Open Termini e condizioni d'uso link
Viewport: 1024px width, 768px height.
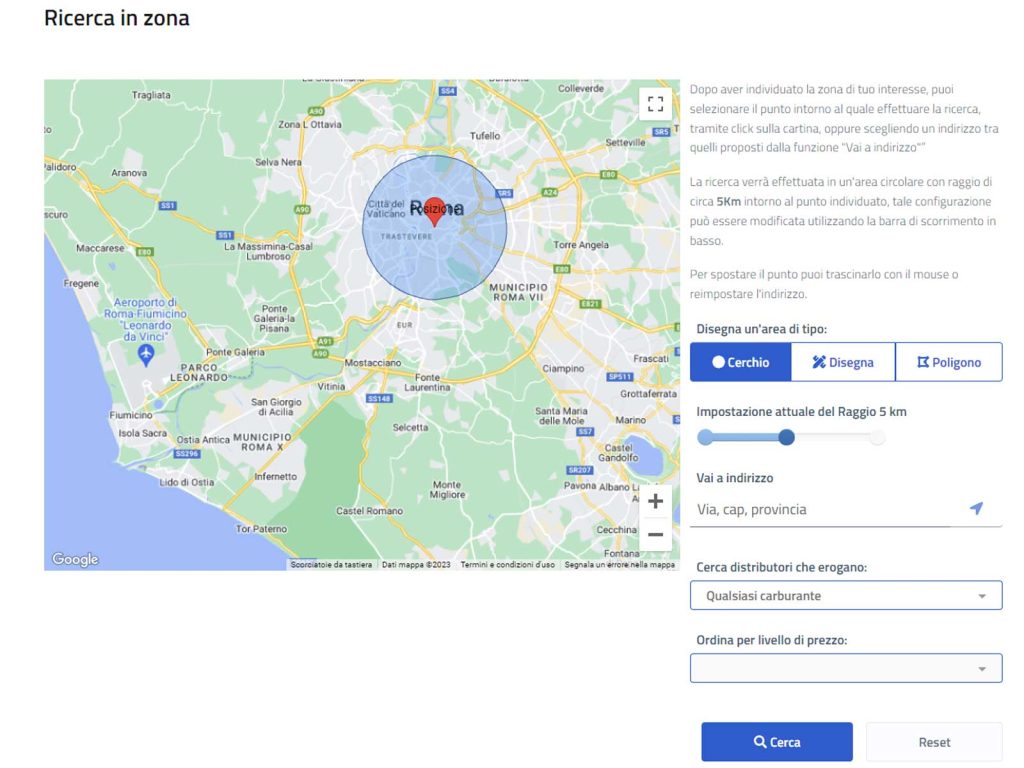click(x=507, y=564)
